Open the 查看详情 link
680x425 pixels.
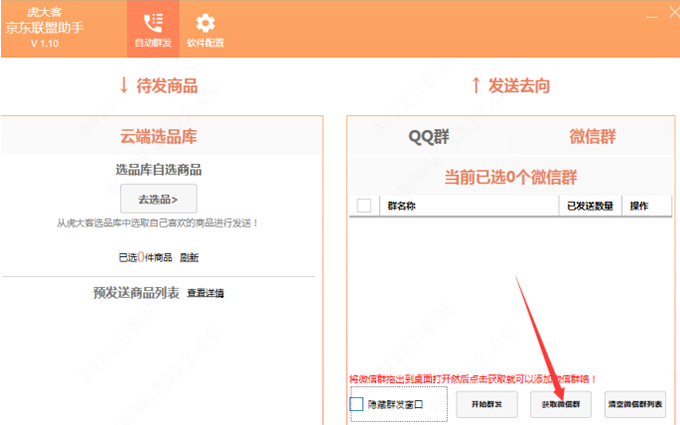(205, 293)
